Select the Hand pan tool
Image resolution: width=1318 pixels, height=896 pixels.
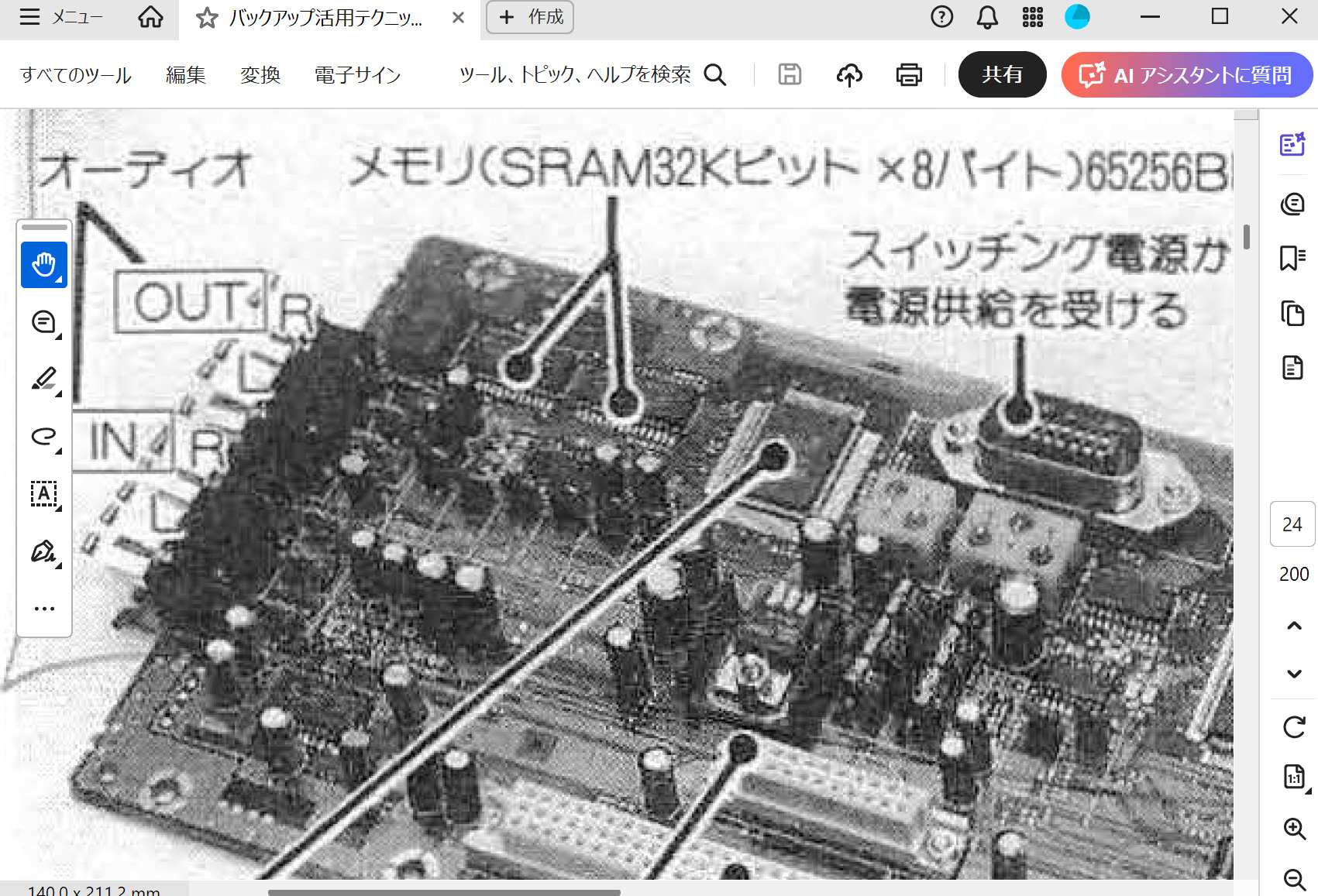[x=44, y=265]
